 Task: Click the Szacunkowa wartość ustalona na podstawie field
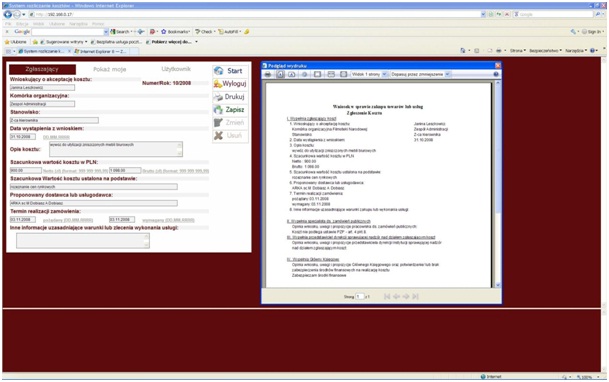(x=94, y=187)
